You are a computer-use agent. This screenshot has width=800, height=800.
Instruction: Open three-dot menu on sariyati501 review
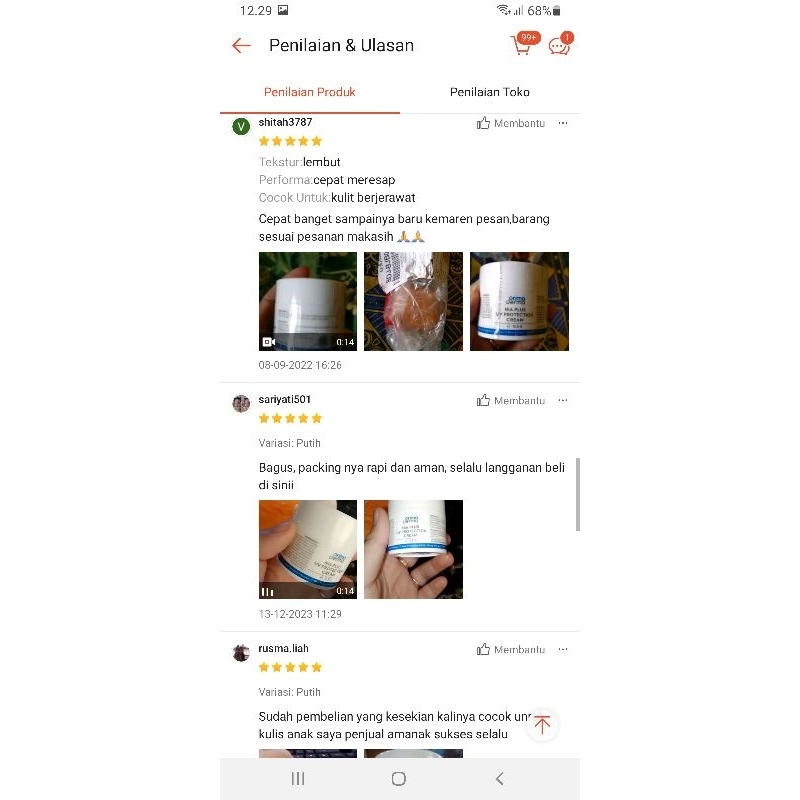point(563,400)
